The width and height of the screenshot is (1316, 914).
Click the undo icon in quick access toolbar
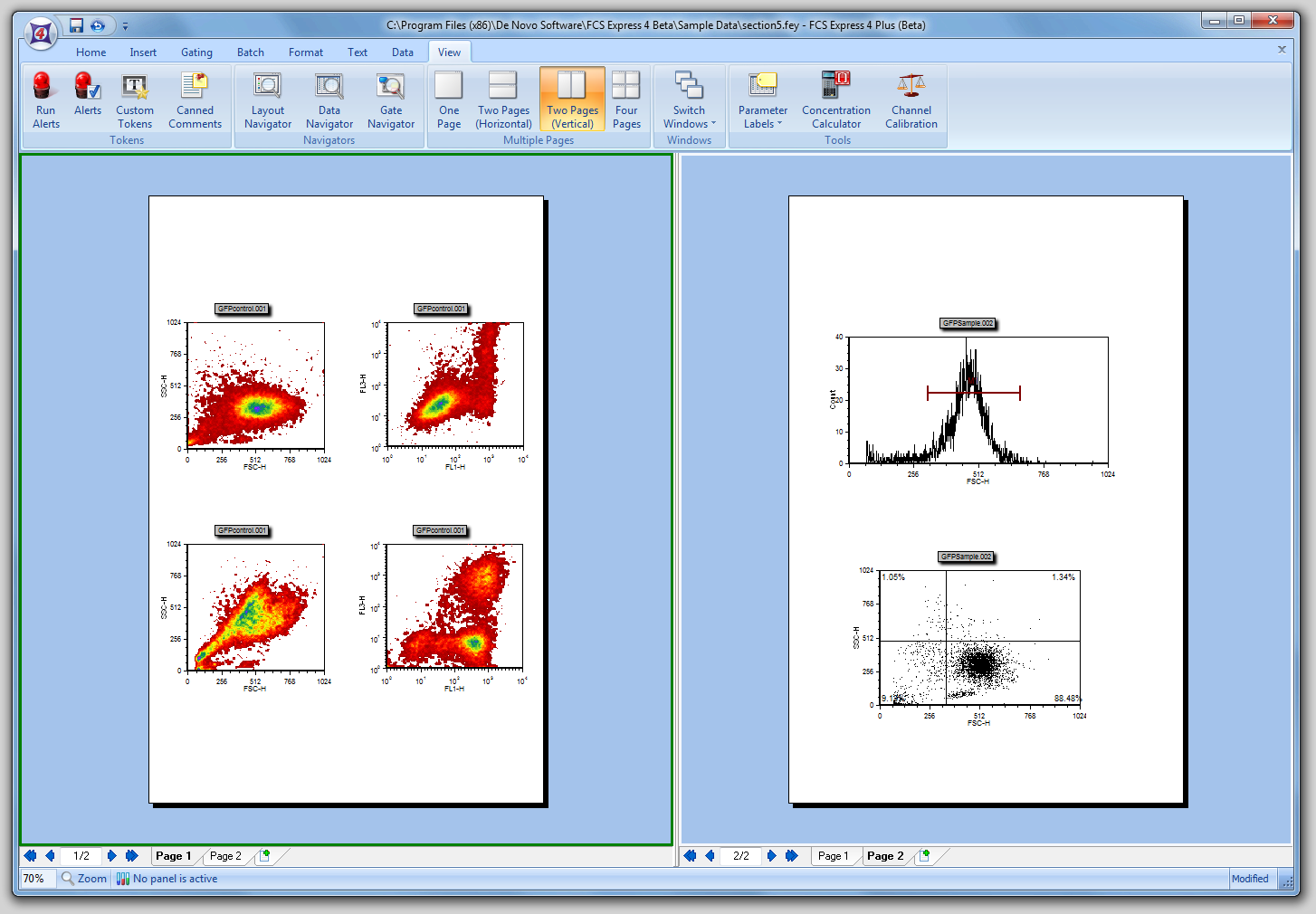pos(98,25)
